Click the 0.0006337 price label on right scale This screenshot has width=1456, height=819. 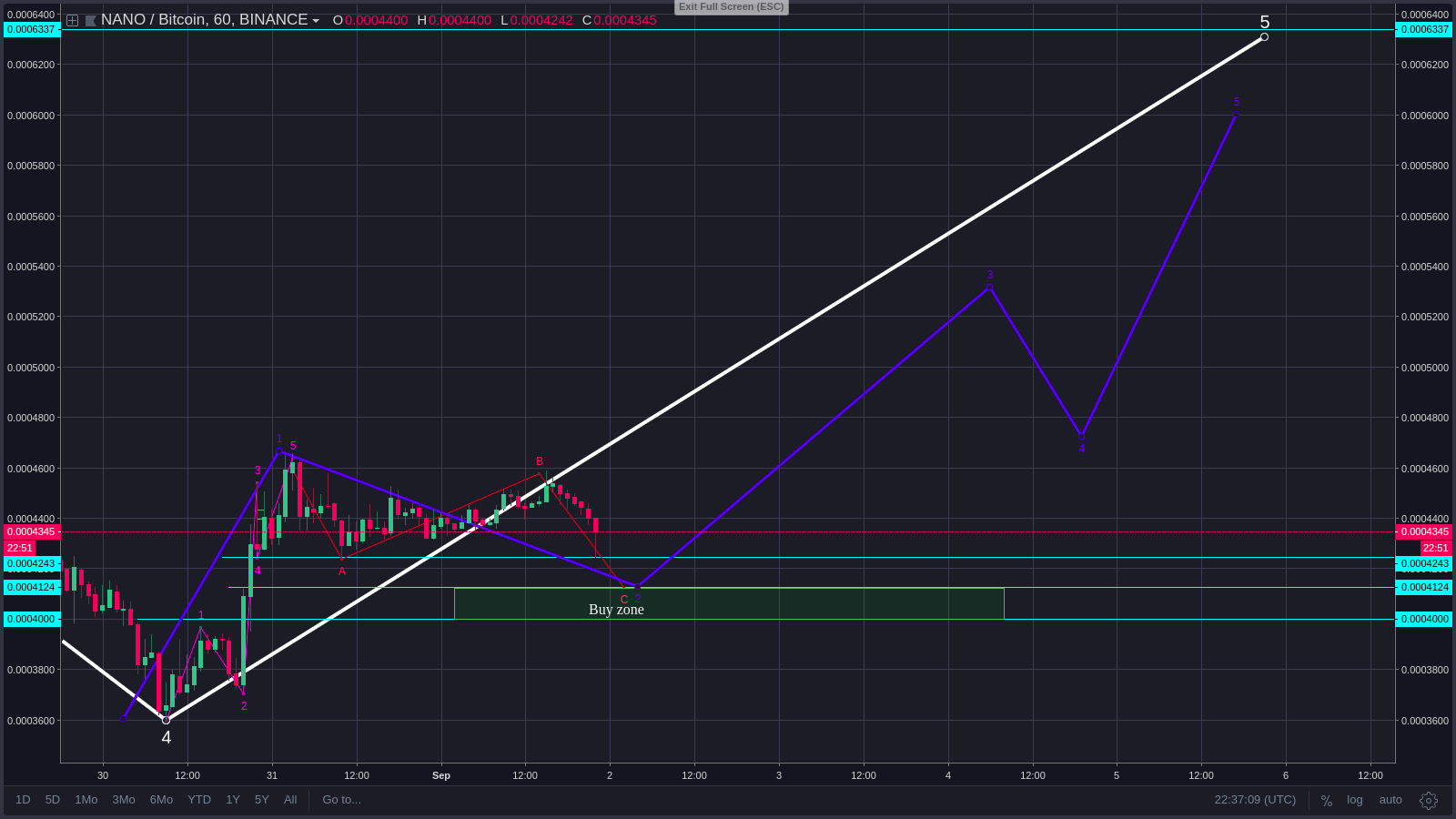tap(1425, 29)
